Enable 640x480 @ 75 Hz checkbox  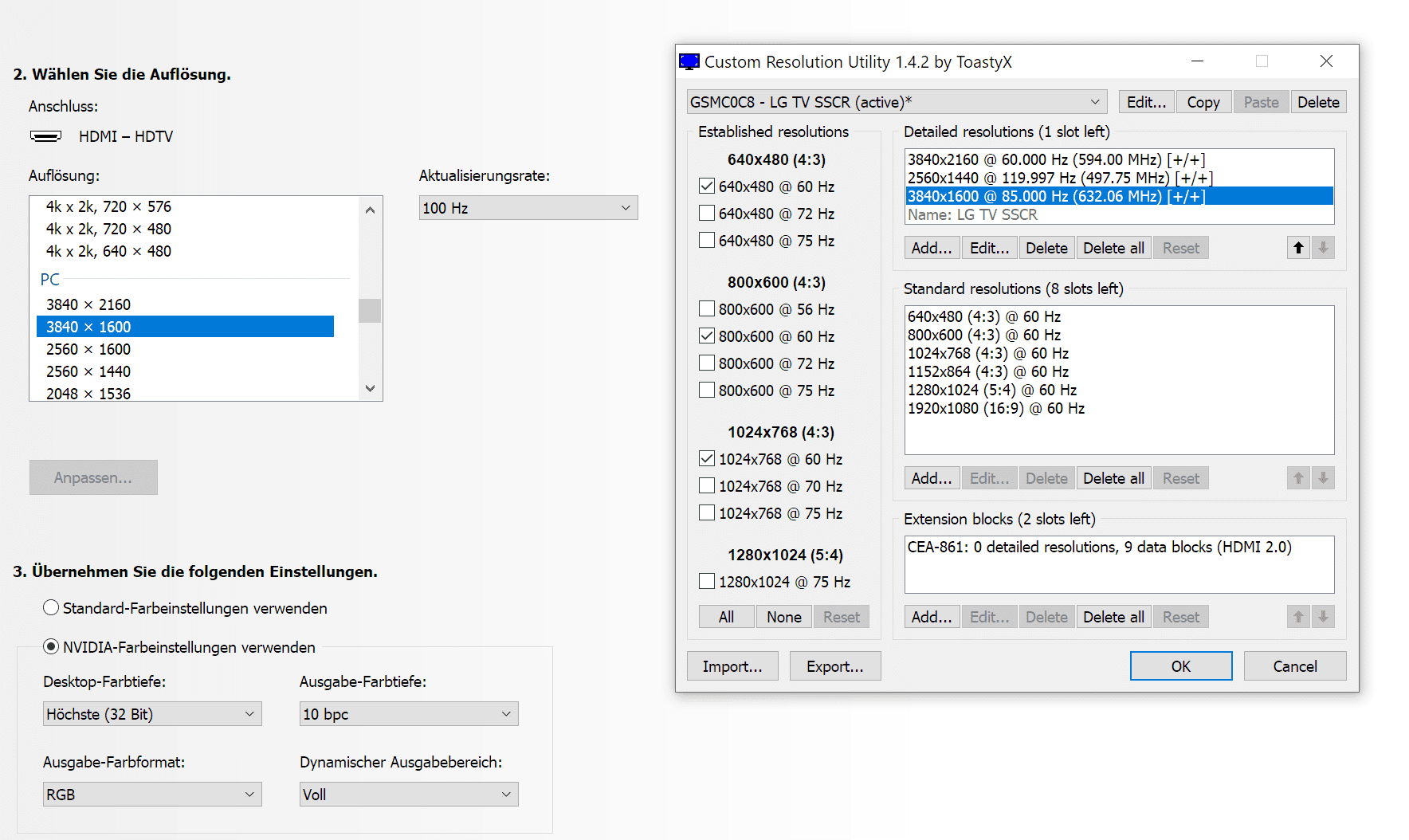pyautogui.click(x=707, y=241)
